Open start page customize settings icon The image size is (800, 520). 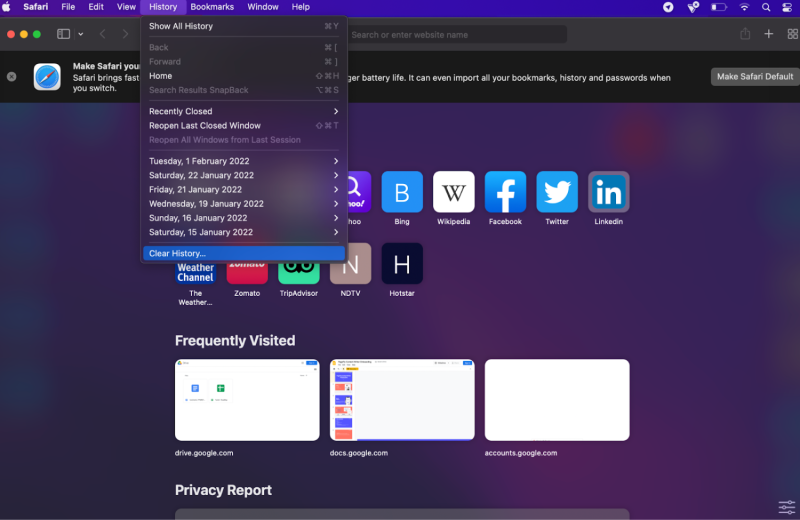[786, 507]
